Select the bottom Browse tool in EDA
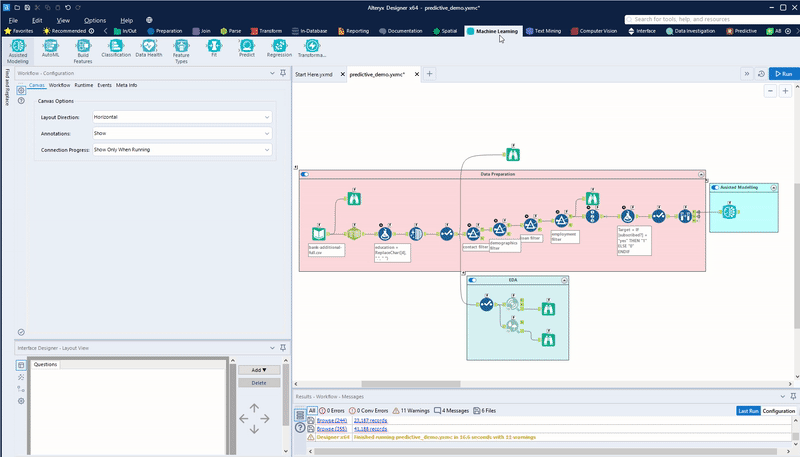 click(548, 340)
